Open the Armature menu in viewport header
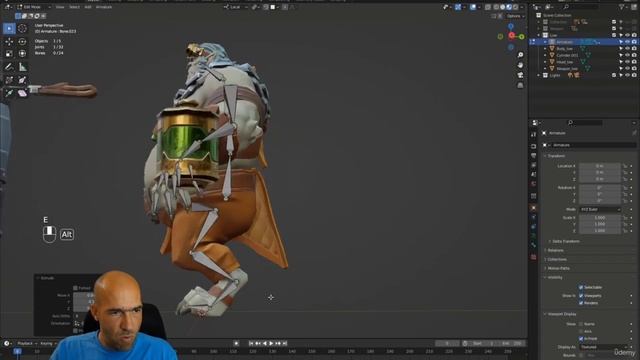This screenshot has width=640, height=360. 104,7
